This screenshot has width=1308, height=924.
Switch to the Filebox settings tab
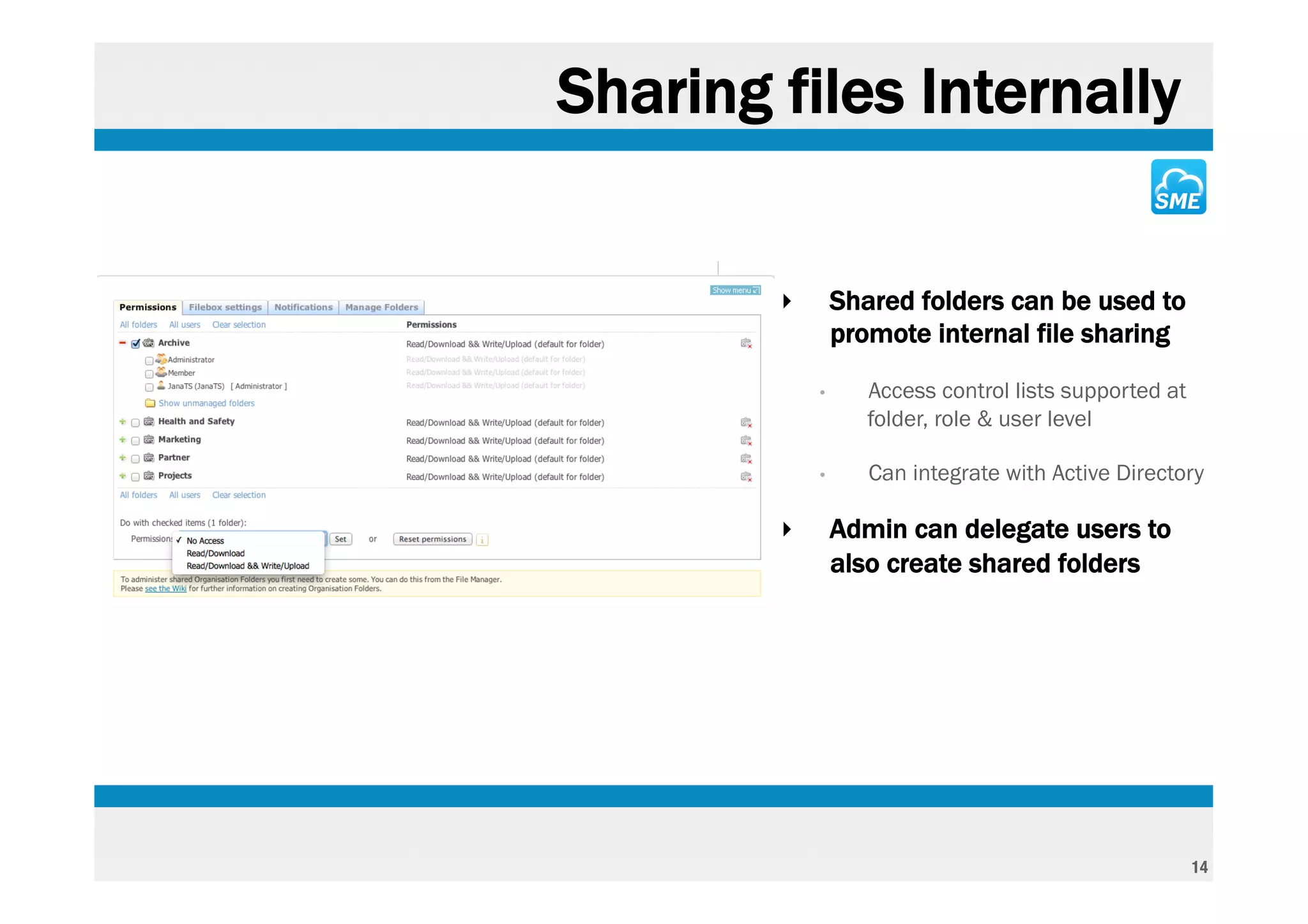[x=225, y=307]
